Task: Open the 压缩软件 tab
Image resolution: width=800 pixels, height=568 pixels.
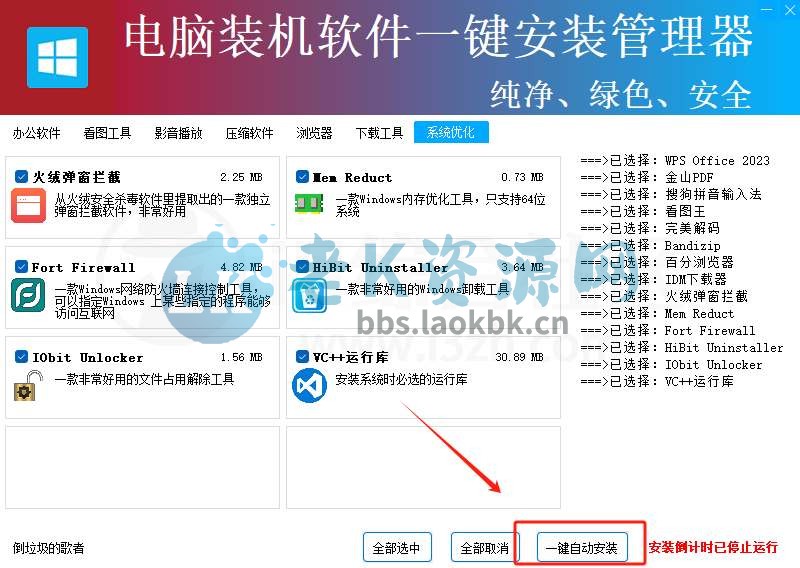Action: [x=249, y=133]
